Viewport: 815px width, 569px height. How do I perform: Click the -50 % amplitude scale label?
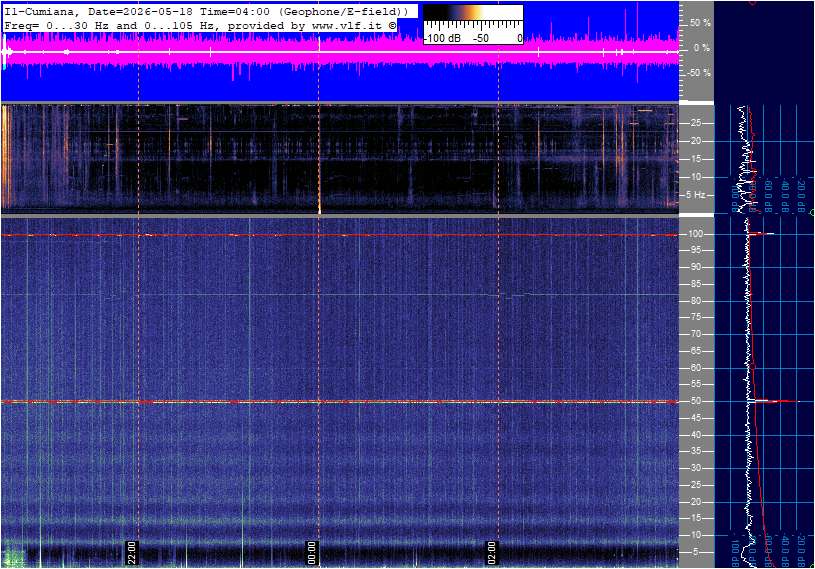point(699,73)
